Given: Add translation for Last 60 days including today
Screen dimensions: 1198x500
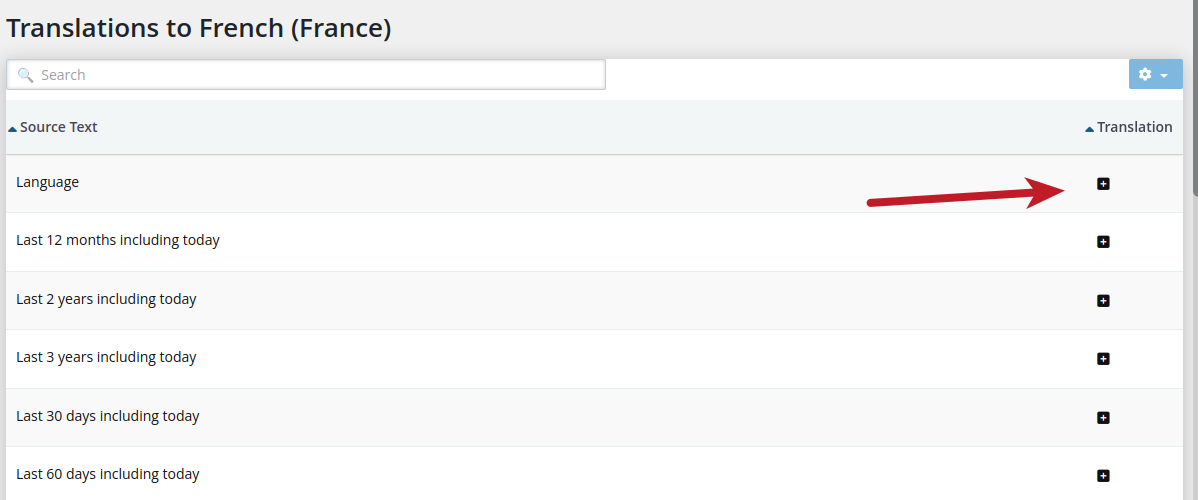Looking at the screenshot, I should tap(1103, 476).
